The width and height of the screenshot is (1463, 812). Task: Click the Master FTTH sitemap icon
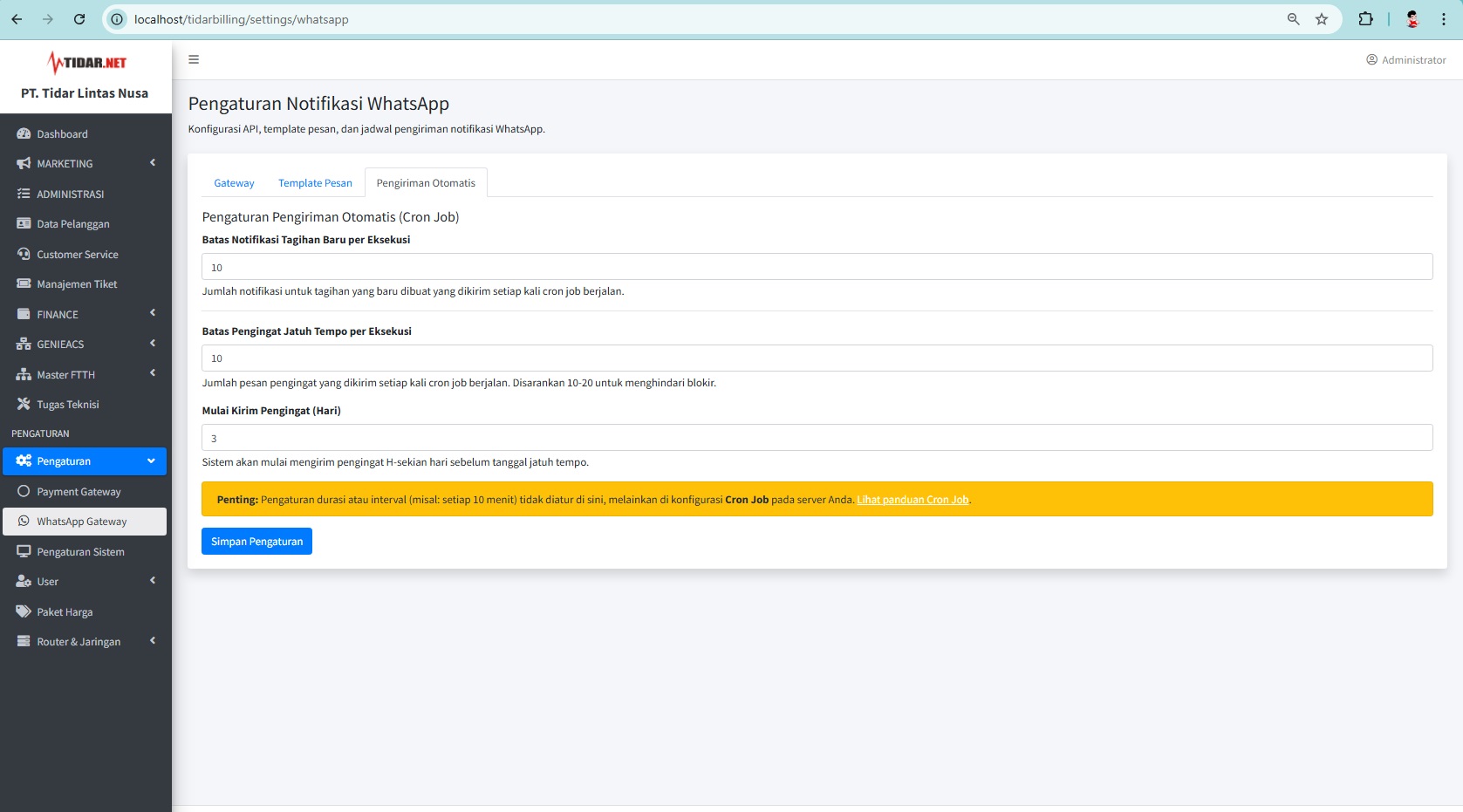coord(24,374)
